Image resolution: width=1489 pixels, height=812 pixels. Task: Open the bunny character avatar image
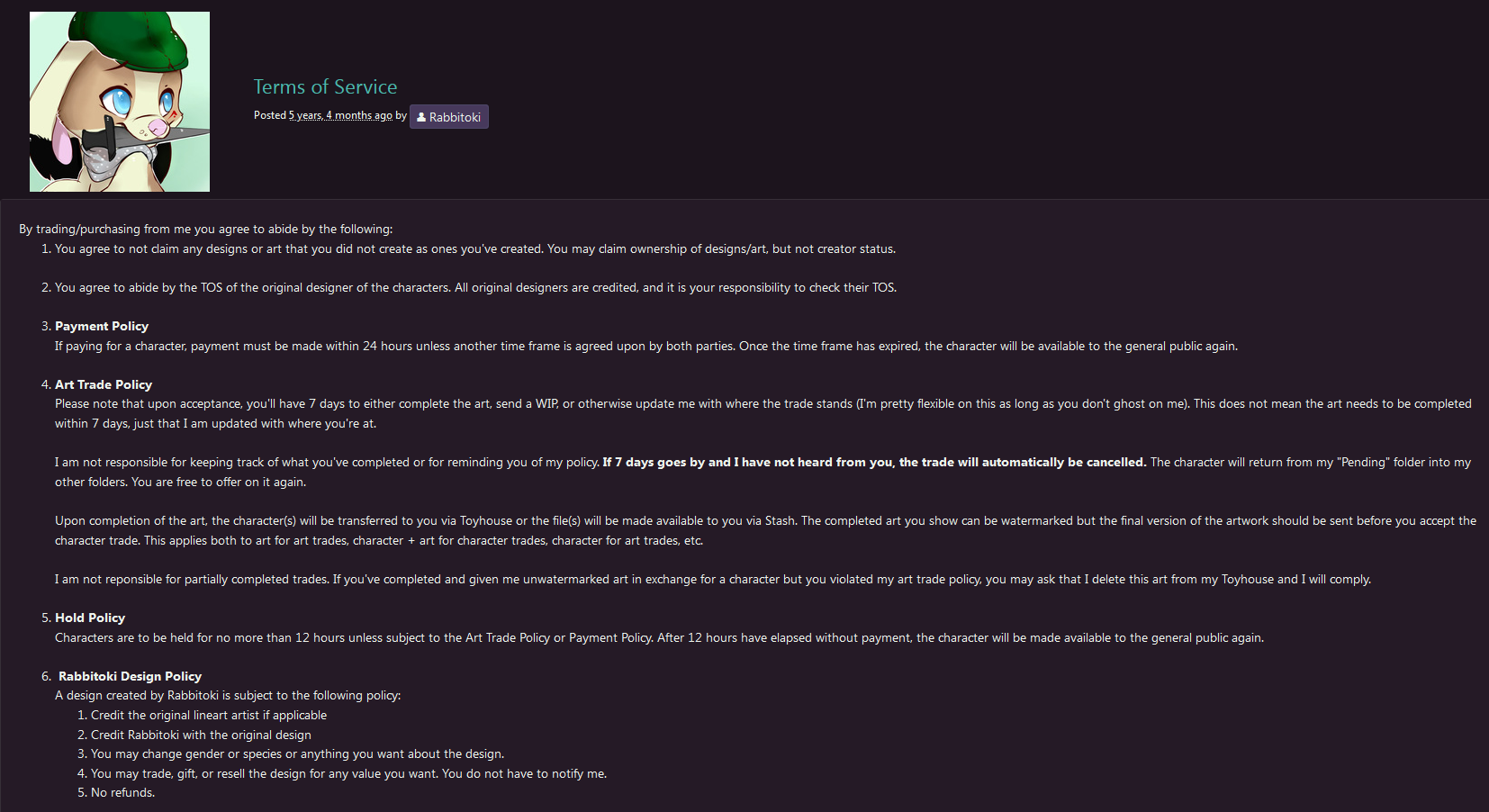120,102
